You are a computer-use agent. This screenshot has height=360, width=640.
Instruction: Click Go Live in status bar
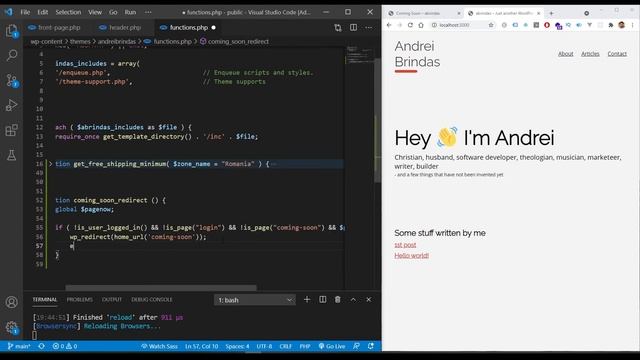point(331,346)
